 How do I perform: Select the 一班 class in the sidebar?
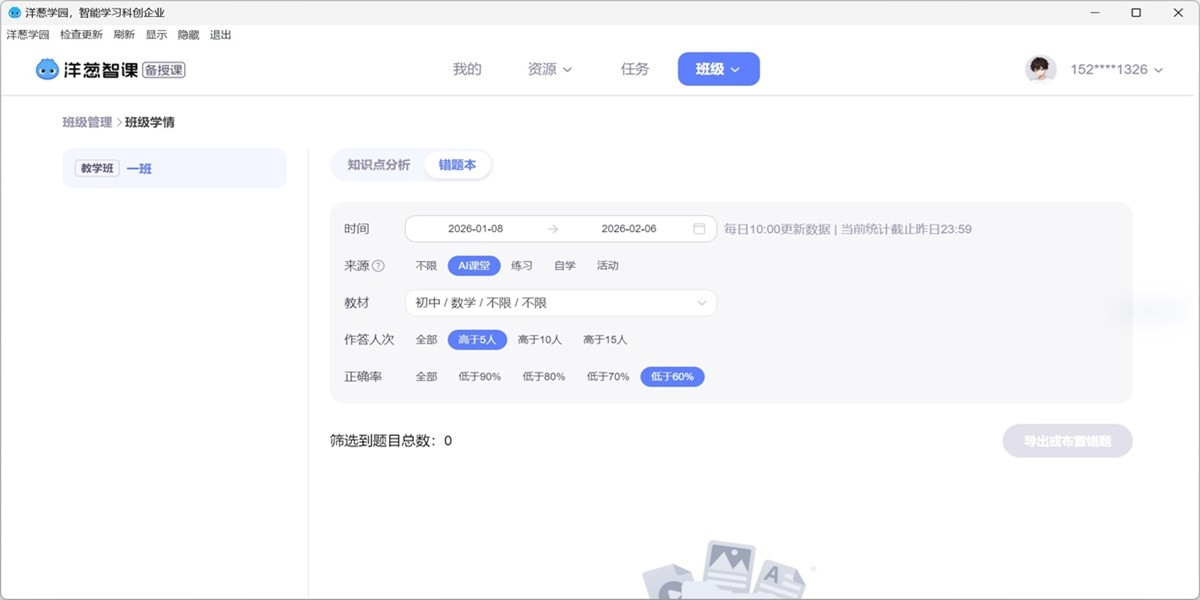pos(140,168)
